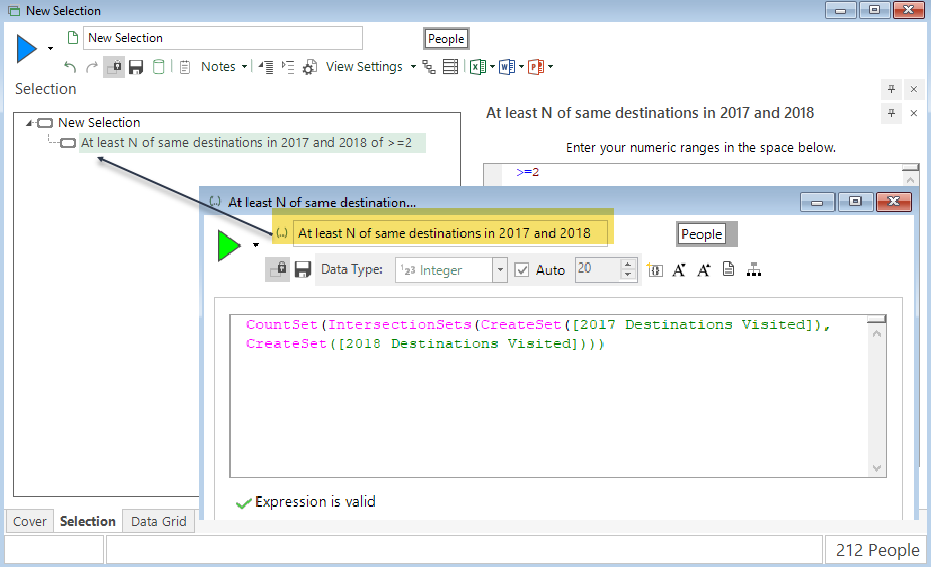Click the undo arrow in the Selection toolbar

[70, 67]
